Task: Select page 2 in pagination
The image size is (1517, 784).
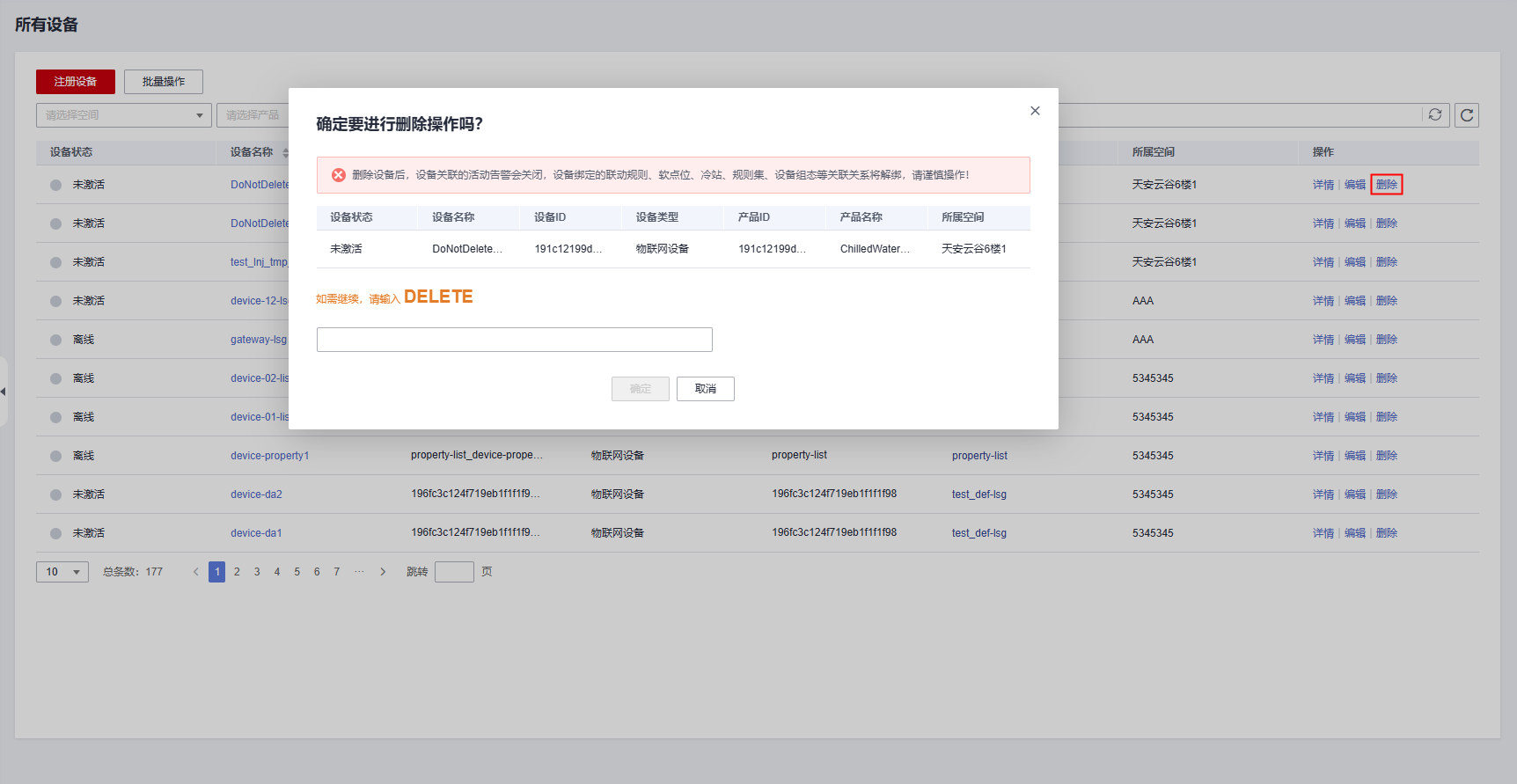Action: (x=237, y=572)
